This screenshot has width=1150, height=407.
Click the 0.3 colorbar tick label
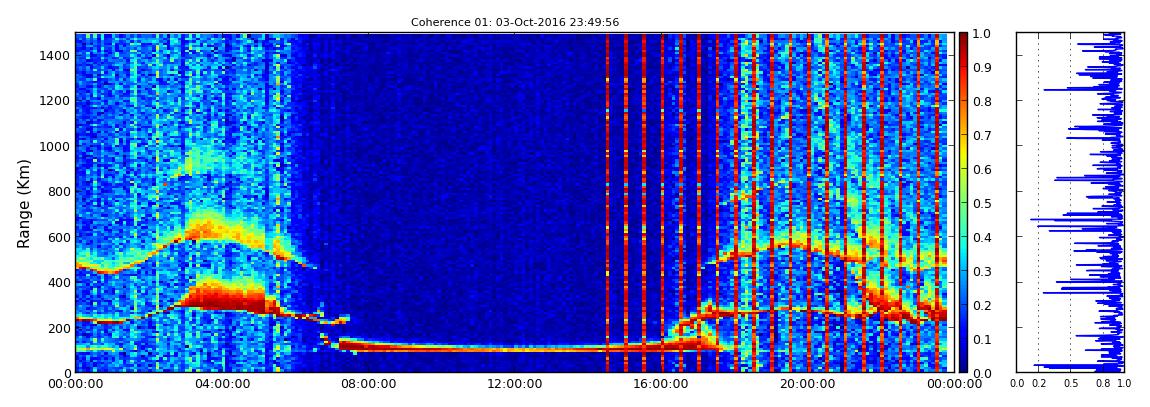click(981, 271)
